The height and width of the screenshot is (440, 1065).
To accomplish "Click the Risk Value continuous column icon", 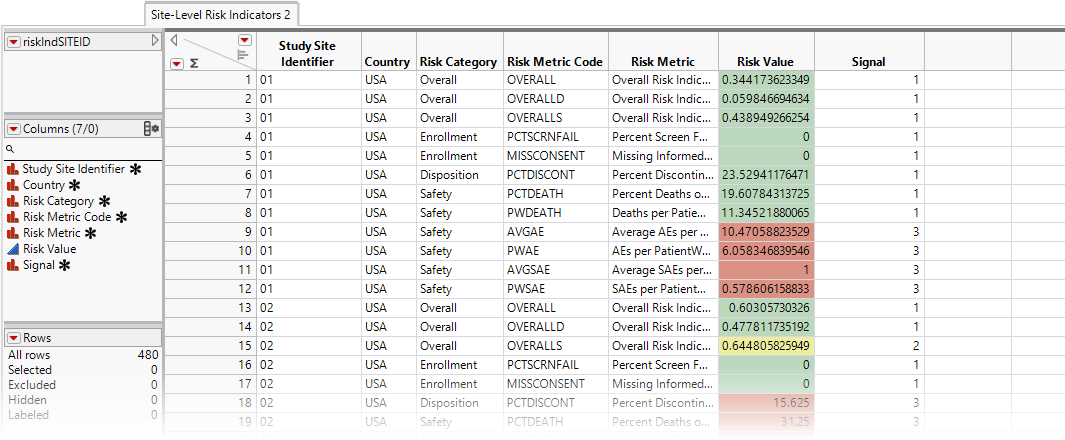I will pos(13,249).
